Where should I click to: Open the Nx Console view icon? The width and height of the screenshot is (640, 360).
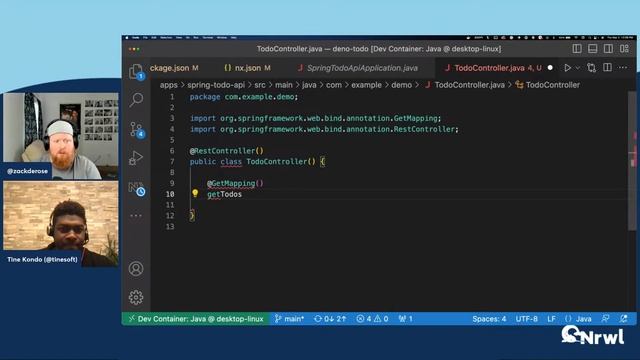point(136,188)
